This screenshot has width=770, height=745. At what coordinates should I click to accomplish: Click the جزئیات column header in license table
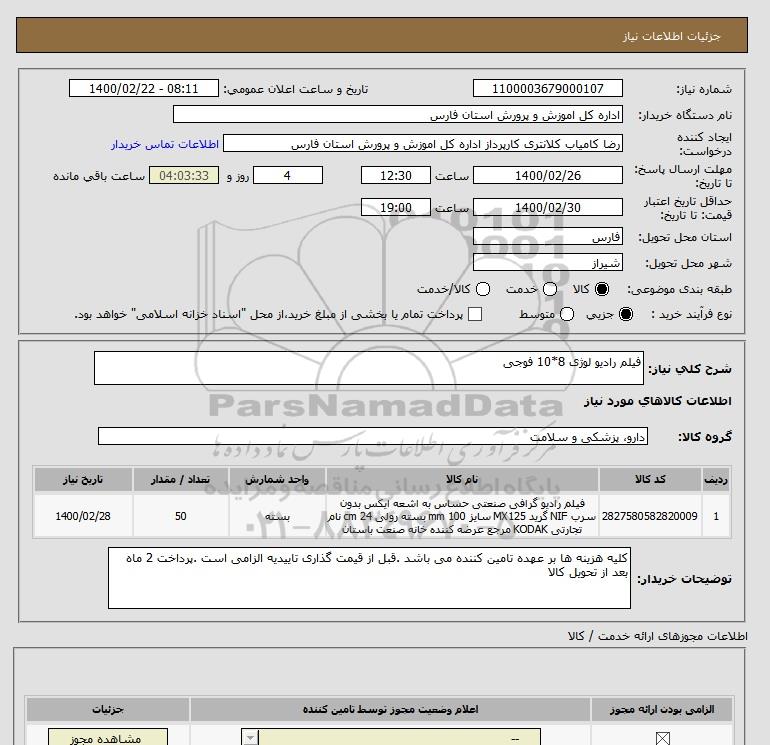point(108,709)
